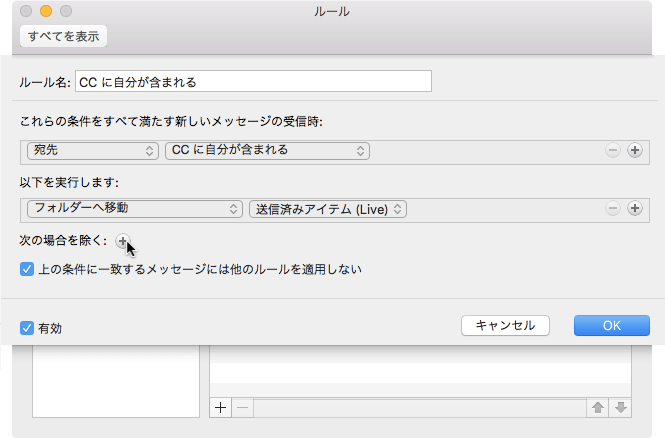Move the rule down with the down arrow
The width and height of the screenshot is (665, 438).
(x=620, y=407)
